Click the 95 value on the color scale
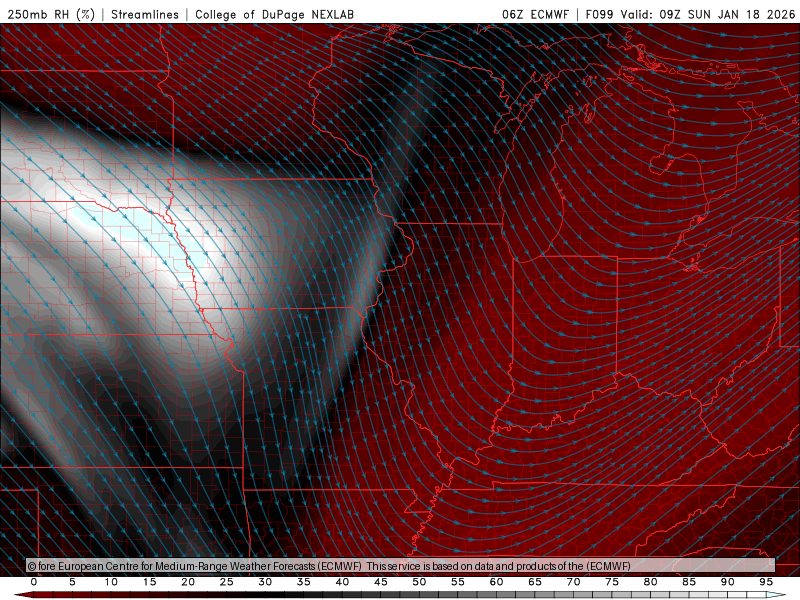The width and height of the screenshot is (800, 600). (x=766, y=582)
